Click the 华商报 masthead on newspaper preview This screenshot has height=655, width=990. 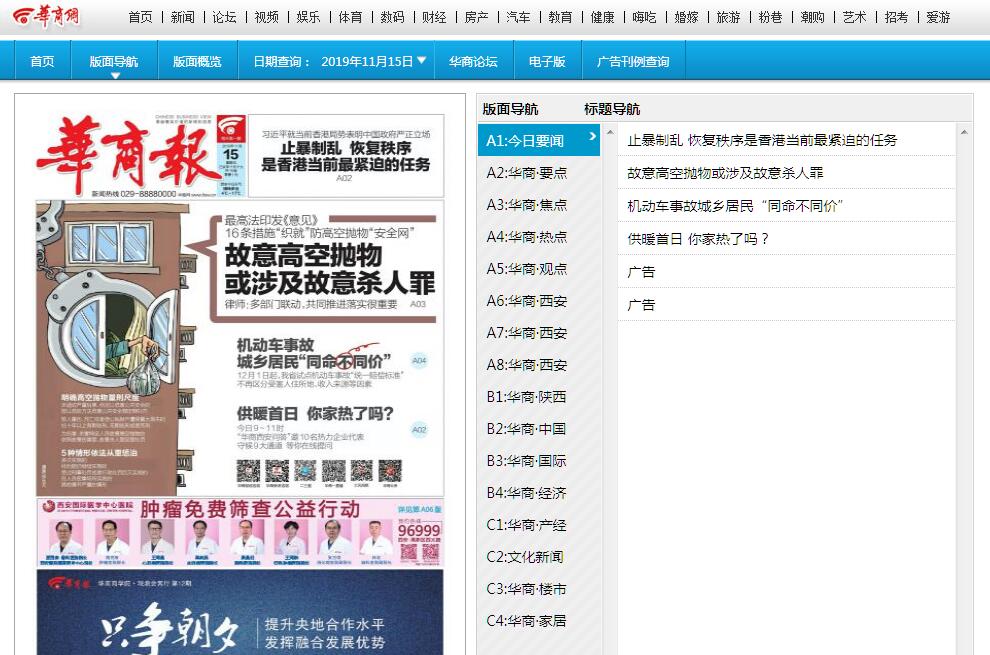[x=128, y=153]
